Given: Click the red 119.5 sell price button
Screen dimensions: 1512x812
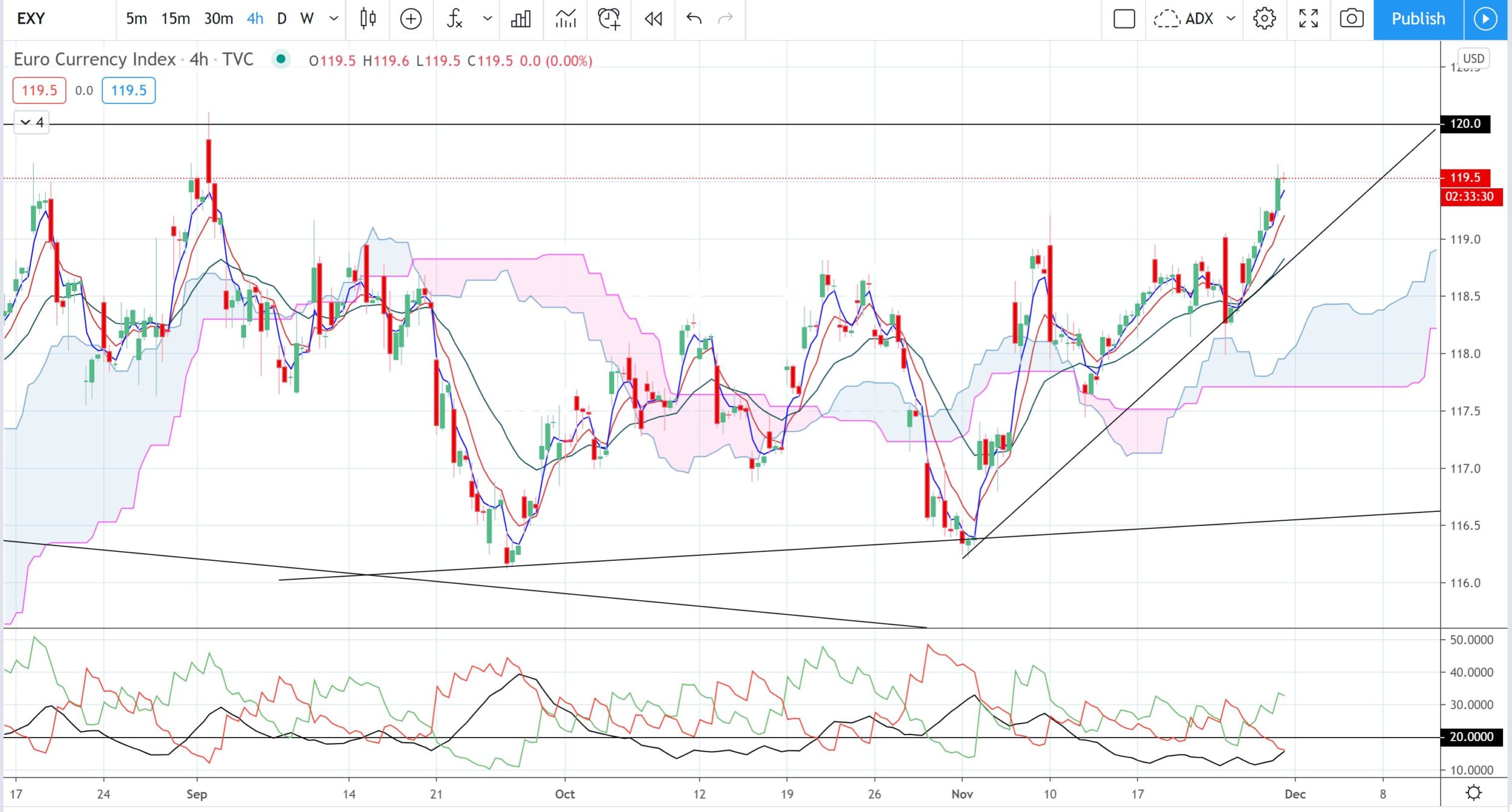Looking at the screenshot, I should coord(39,91).
